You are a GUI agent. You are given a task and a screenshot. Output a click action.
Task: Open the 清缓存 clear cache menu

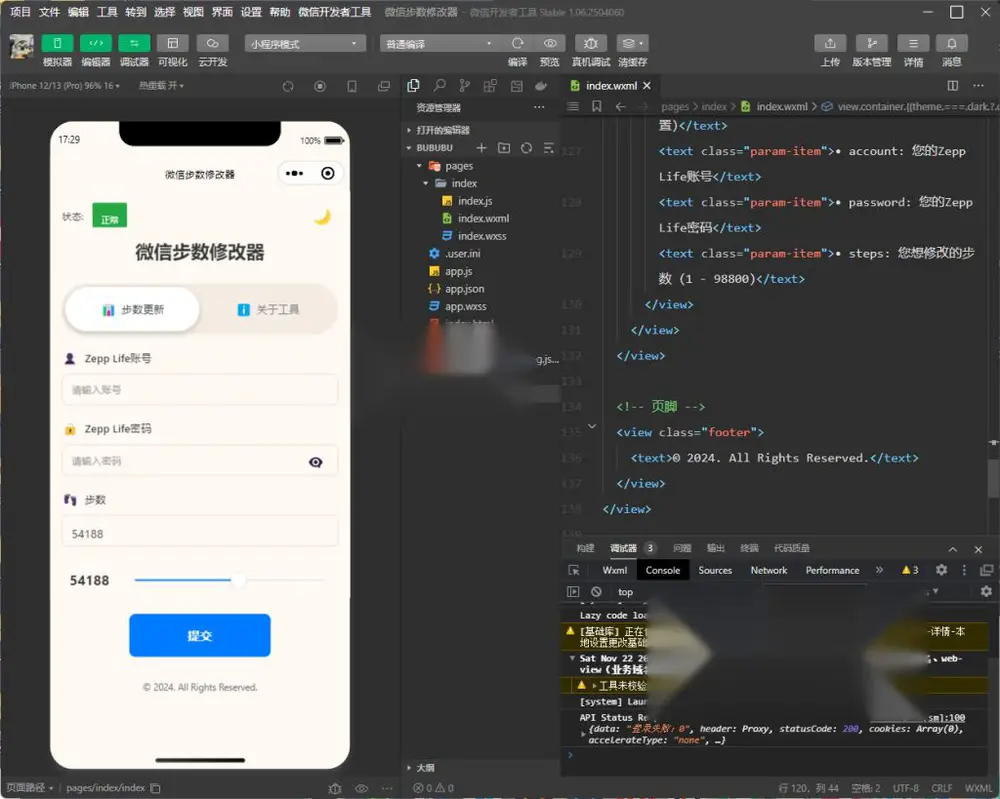[632, 43]
